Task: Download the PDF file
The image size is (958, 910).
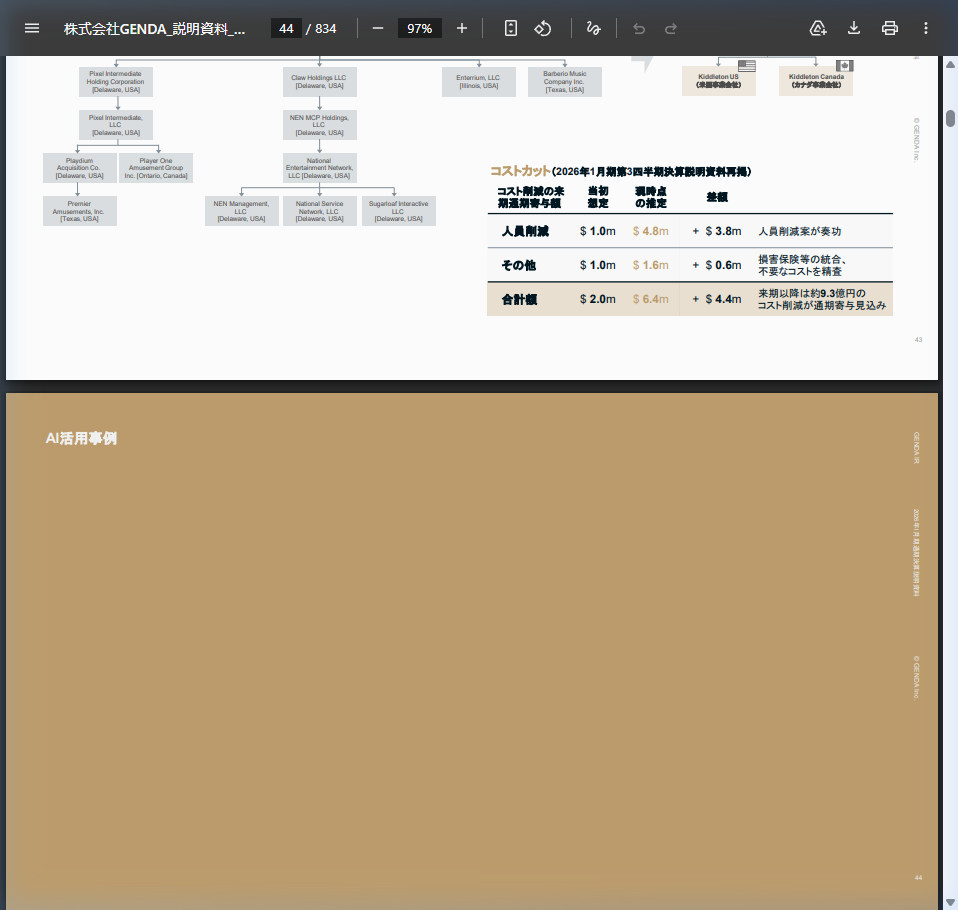Action: click(x=854, y=28)
